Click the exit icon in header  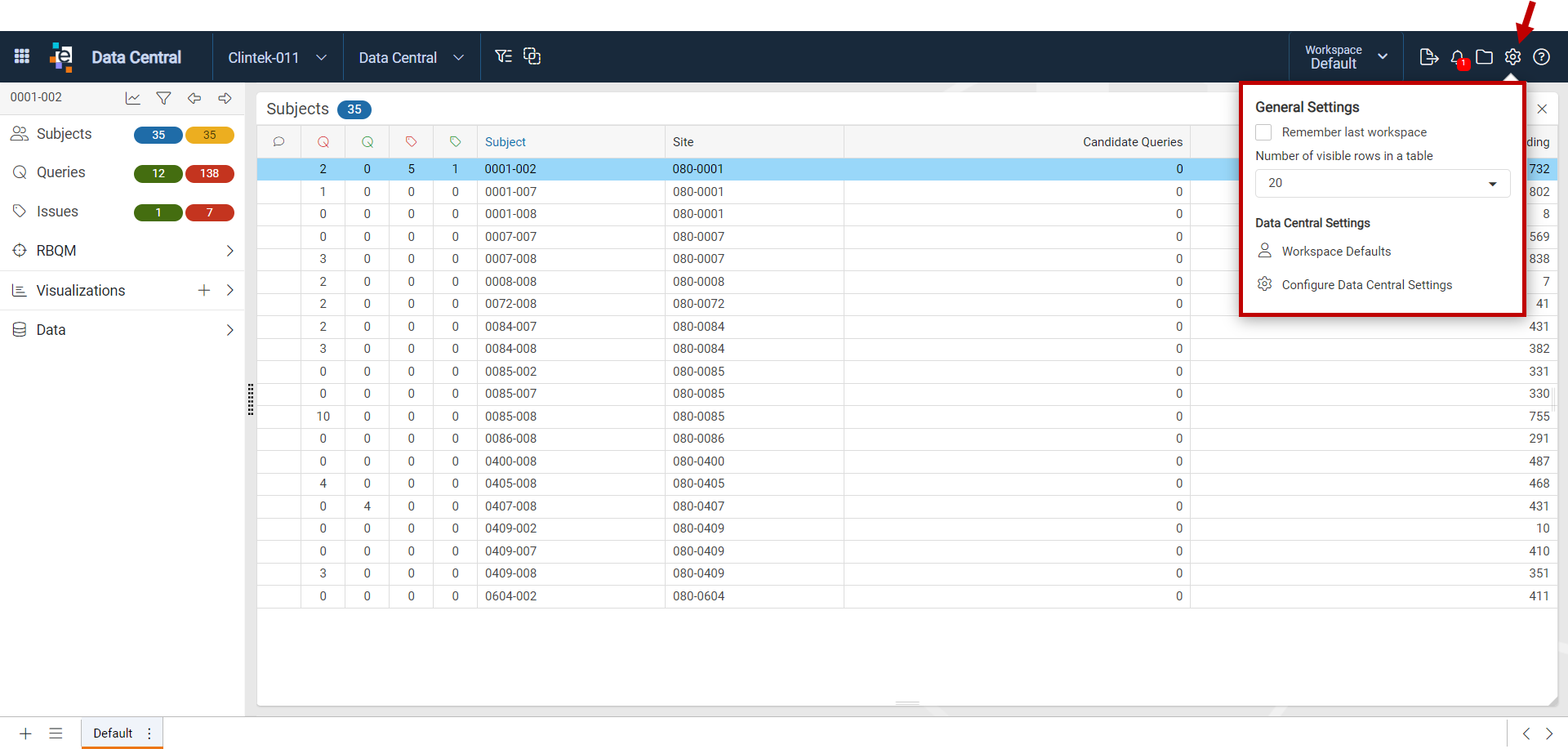(1429, 57)
